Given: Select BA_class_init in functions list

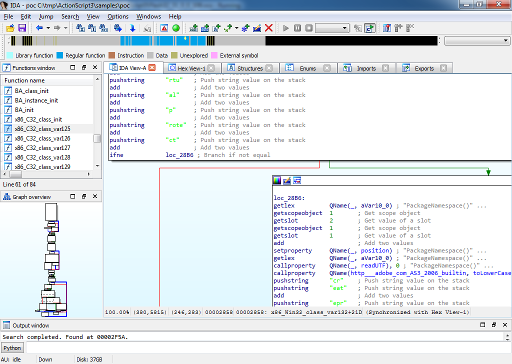Looking at the screenshot, I should tap(31, 91).
